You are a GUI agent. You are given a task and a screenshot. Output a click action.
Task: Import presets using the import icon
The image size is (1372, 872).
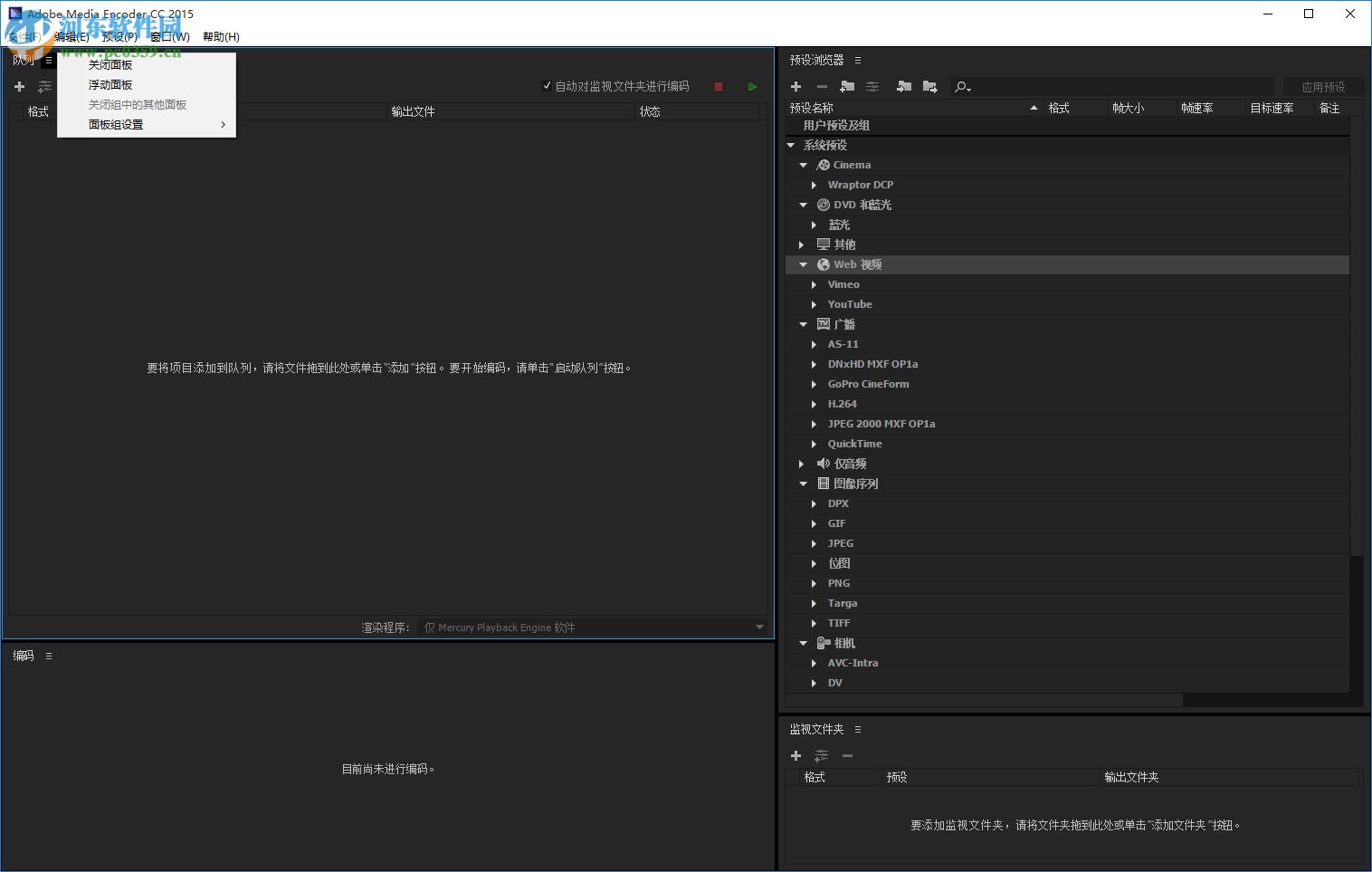coord(904,86)
